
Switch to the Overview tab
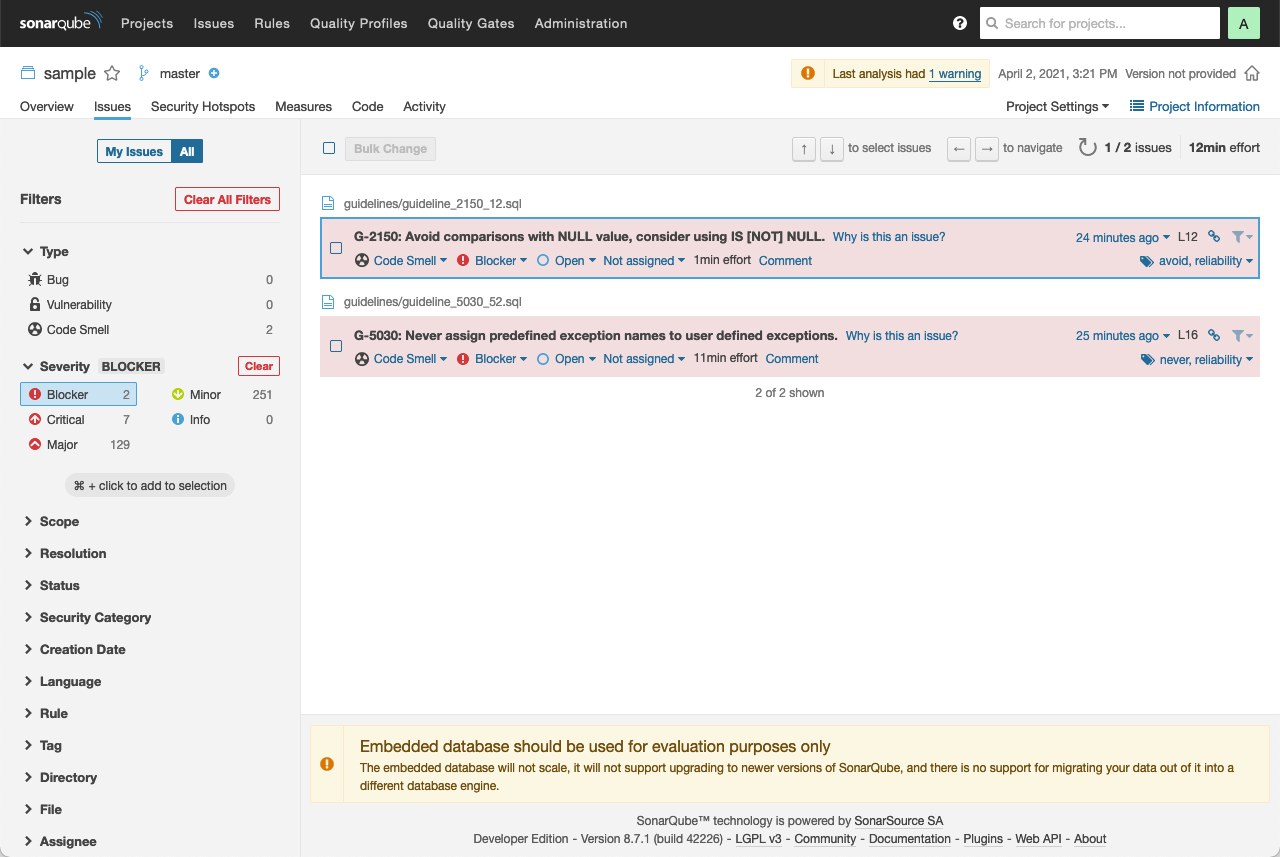[47, 106]
